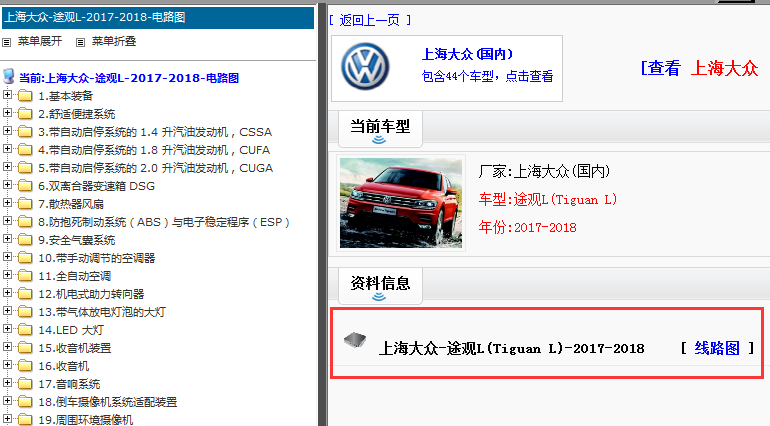Click the red Tiguan L car thumbnail
The width and height of the screenshot is (770, 426).
click(401, 203)
